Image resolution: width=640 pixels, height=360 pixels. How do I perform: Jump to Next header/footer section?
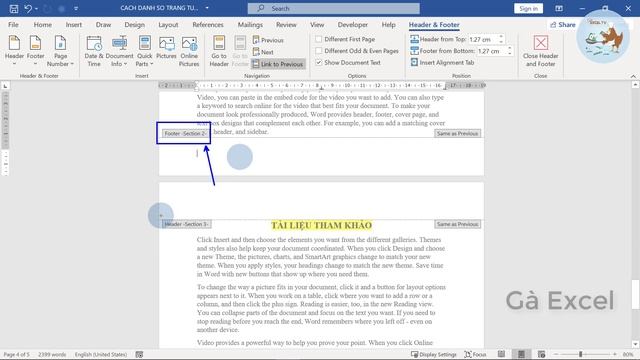point(263,52)
